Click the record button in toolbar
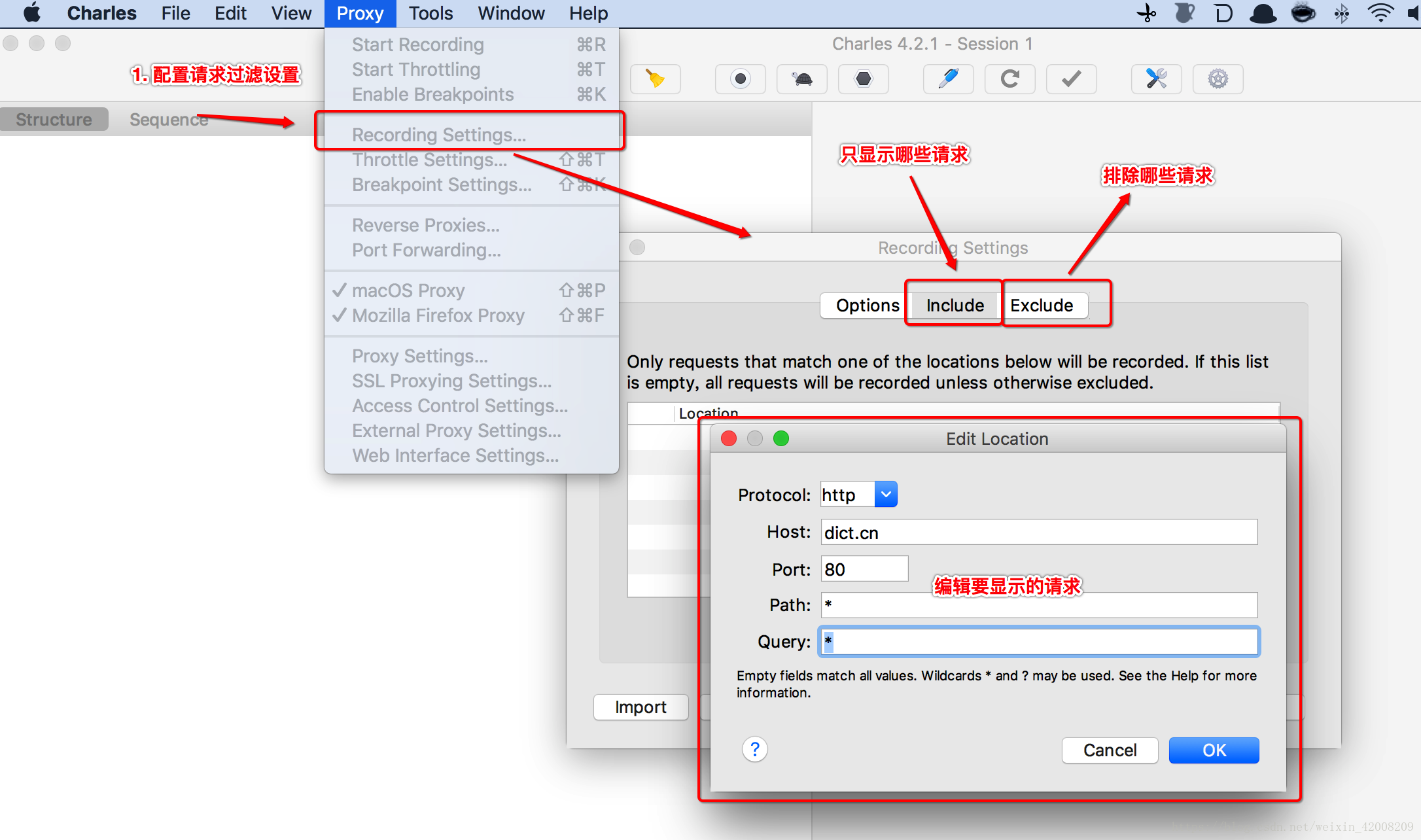This screenshot has height=840, width=1421. 740,79
